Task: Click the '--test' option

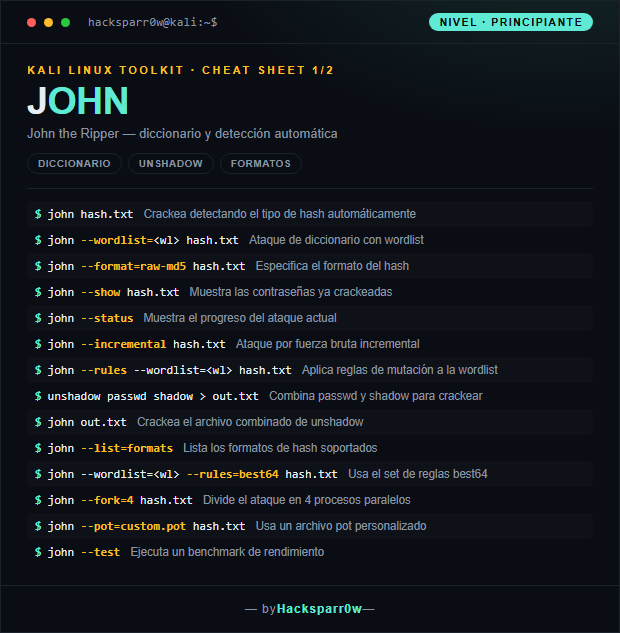Action: 101,552
